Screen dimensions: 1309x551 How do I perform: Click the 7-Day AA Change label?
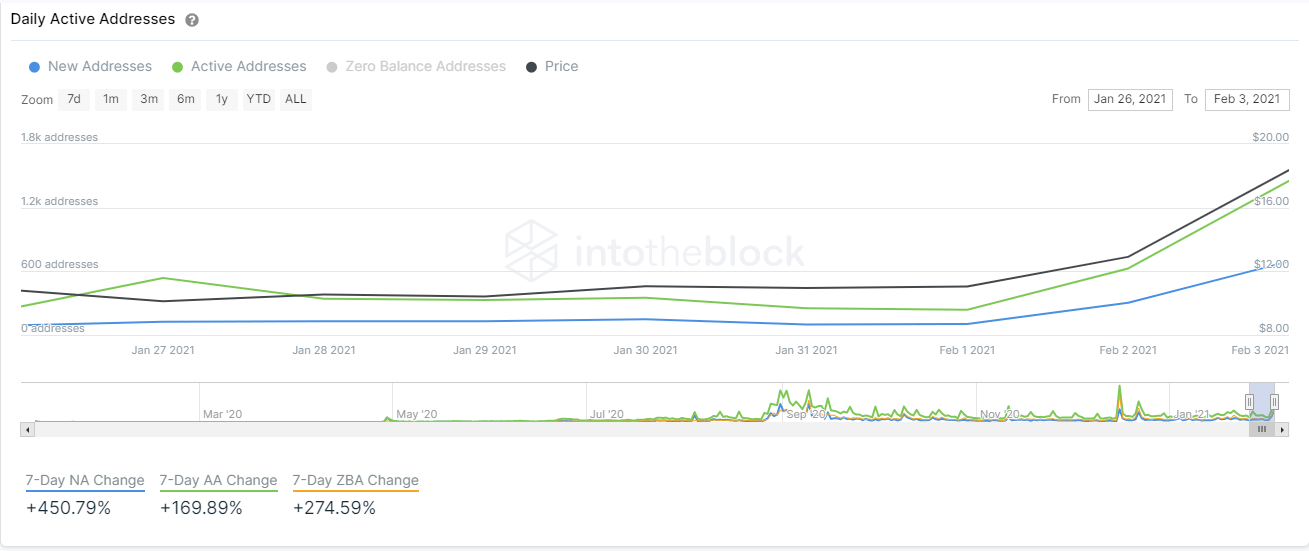click(218, 481)
